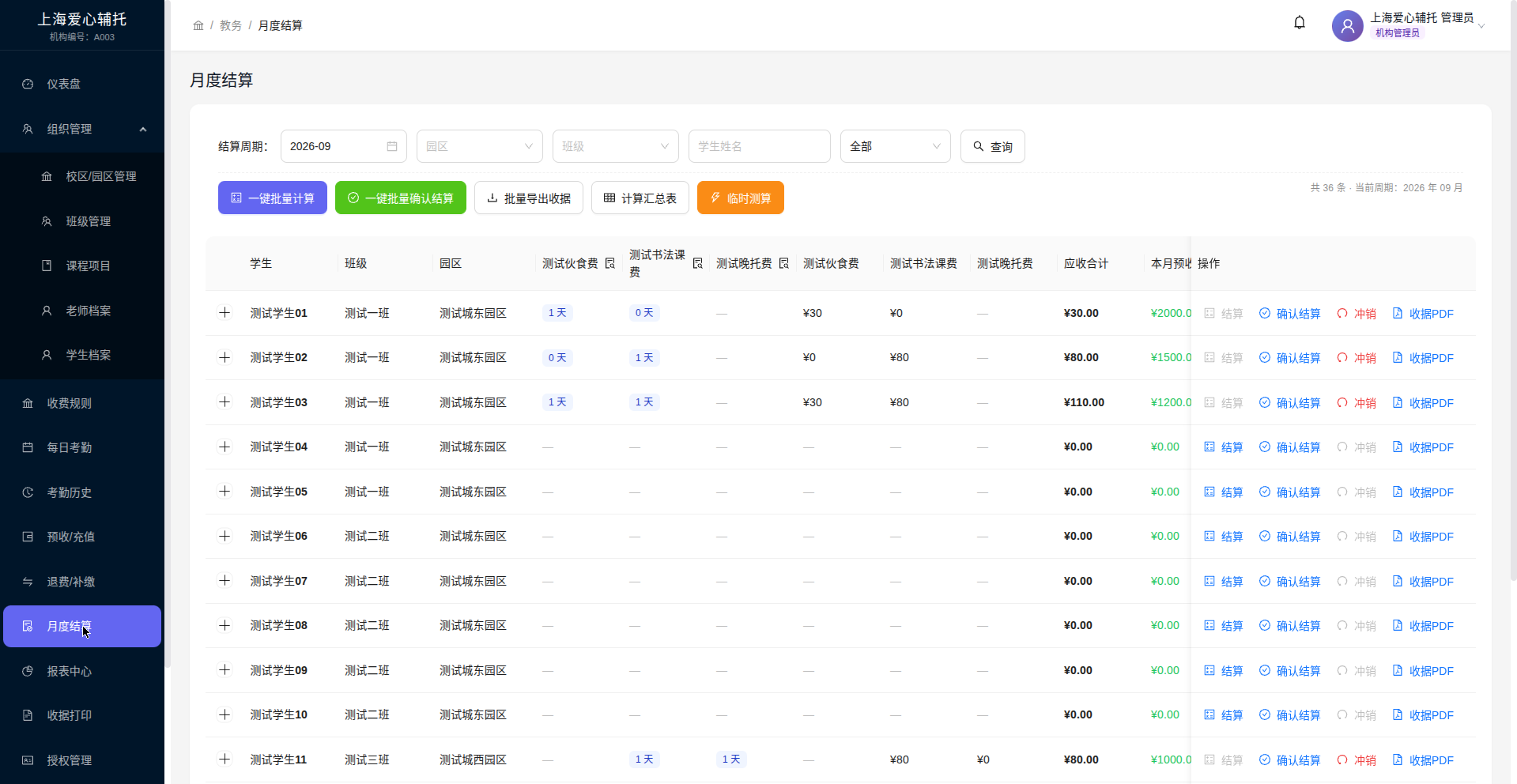This screenshot has width=1517, height=784.
Task: Click 结算 for 测试学生04
Action: click(1224, 447)
